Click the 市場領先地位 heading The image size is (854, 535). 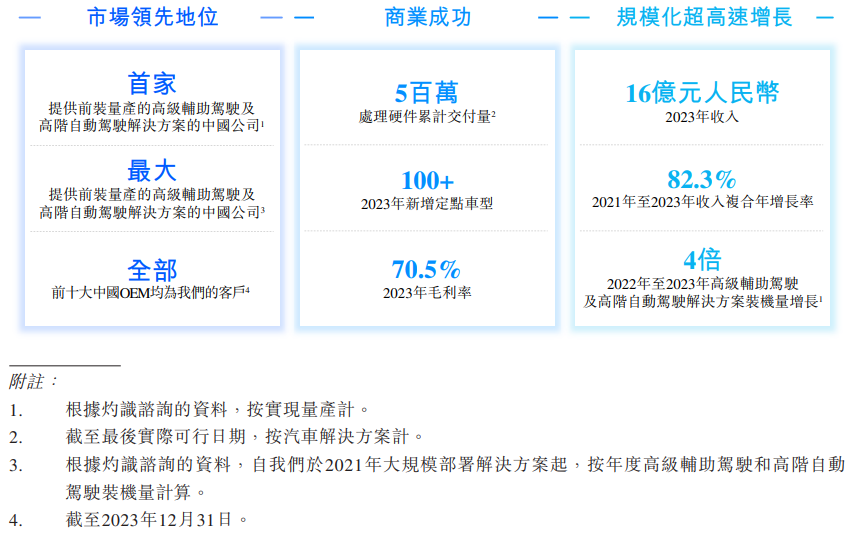click(x=152, y=17)
